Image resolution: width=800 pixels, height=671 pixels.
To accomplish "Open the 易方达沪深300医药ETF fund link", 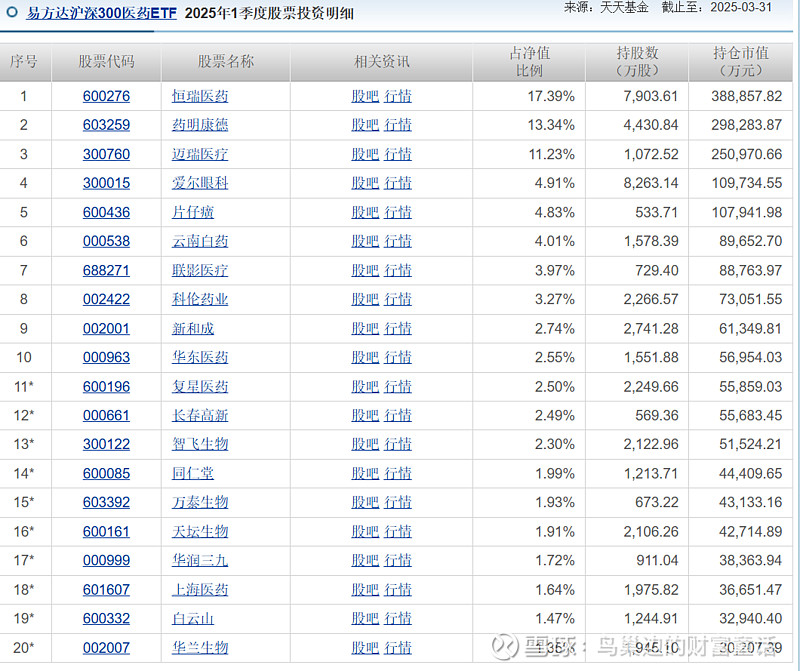I will point(102,13).
